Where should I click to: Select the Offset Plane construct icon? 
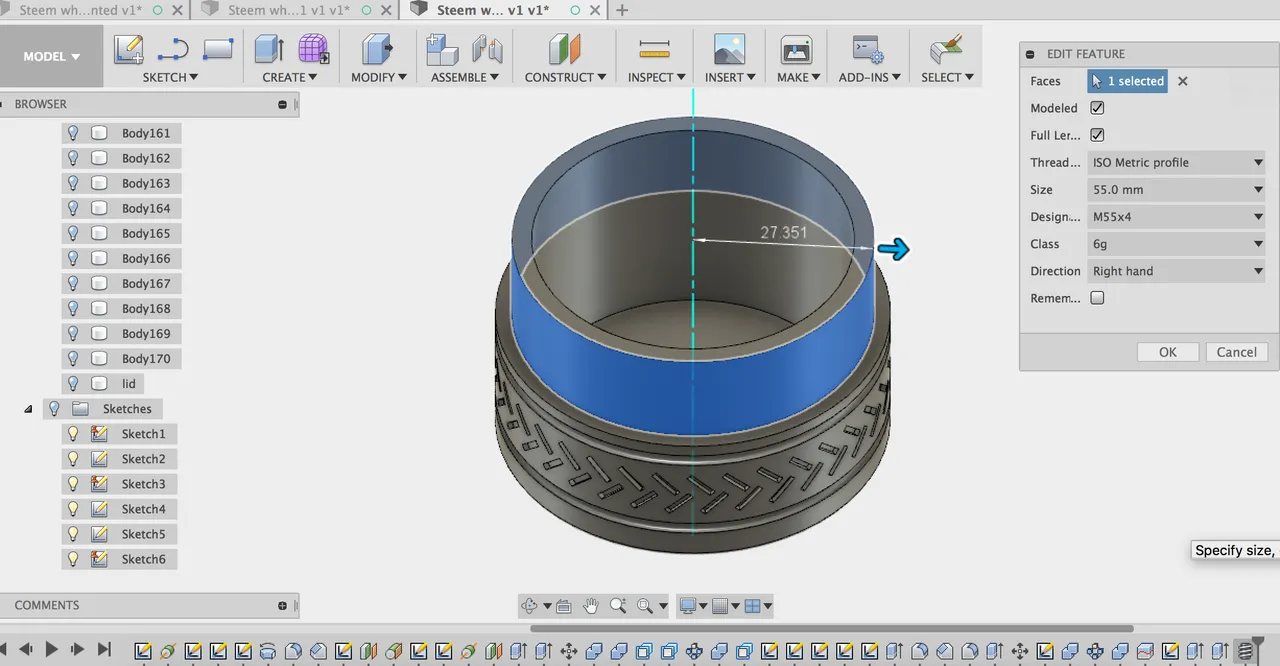[x=564, y=49]
